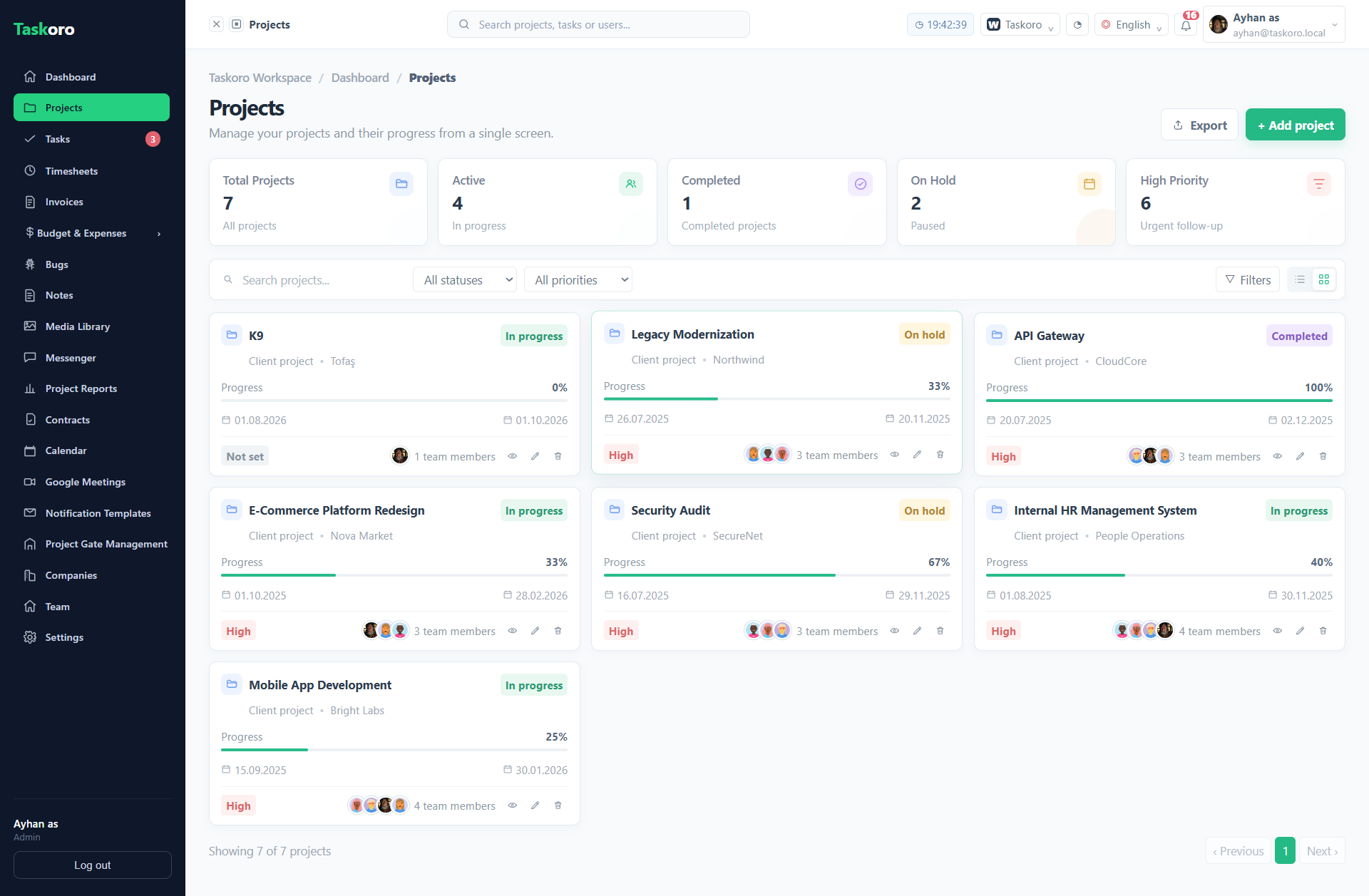The height and width of the screenshot is (896, 1369).
Task: Open the English language dropdown
Action: tap(1132, 25)
